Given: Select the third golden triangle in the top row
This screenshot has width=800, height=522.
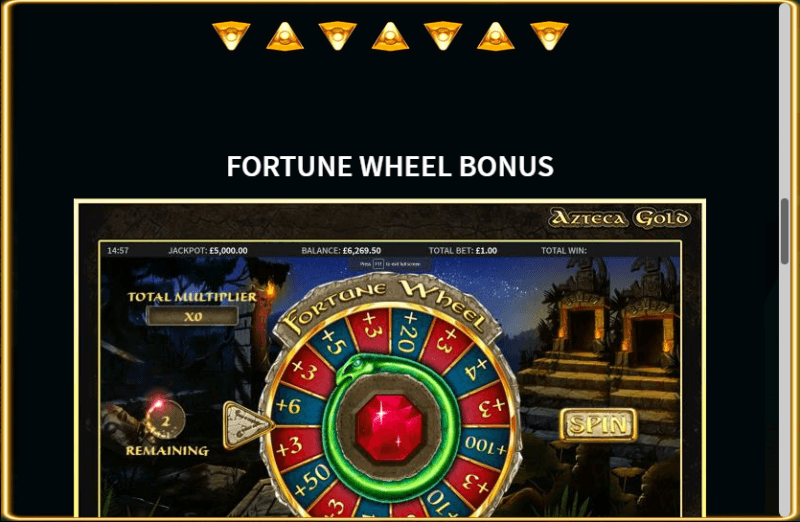Looking at the screenshot, I should 338,36.
